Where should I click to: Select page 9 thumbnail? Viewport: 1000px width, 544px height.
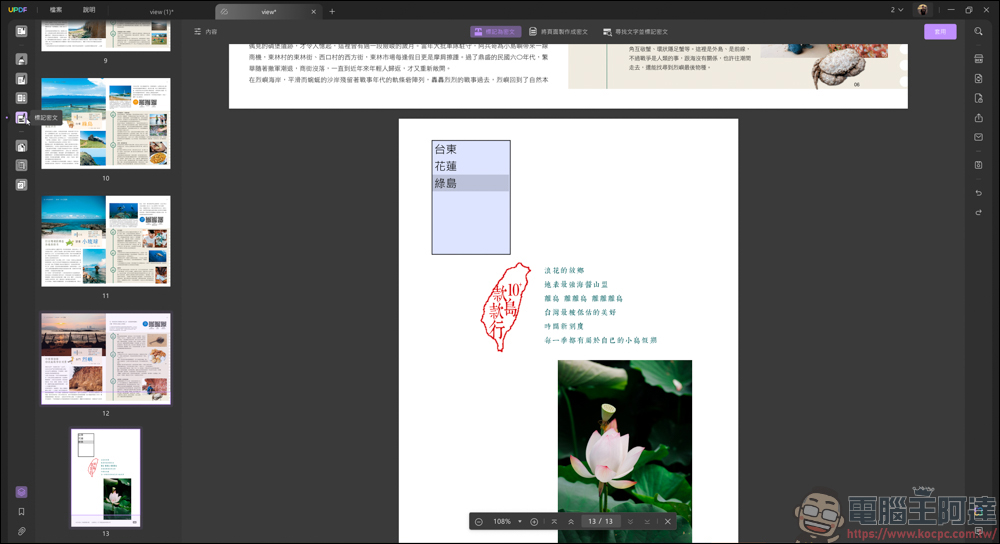(106, 35)
